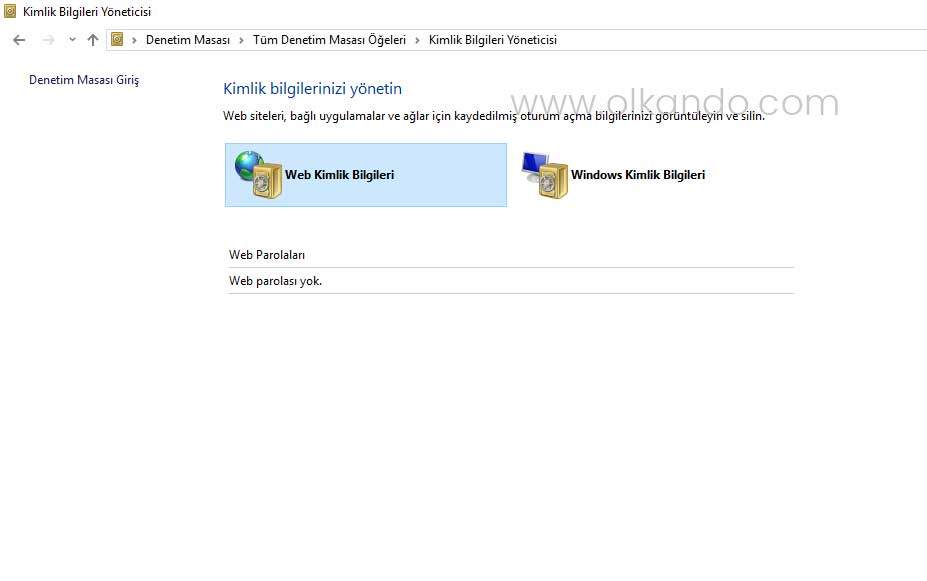This screenshot has width=927, height=581.
Task: Click the 'Web parolası yok.' text
Action: click(275, 281)
